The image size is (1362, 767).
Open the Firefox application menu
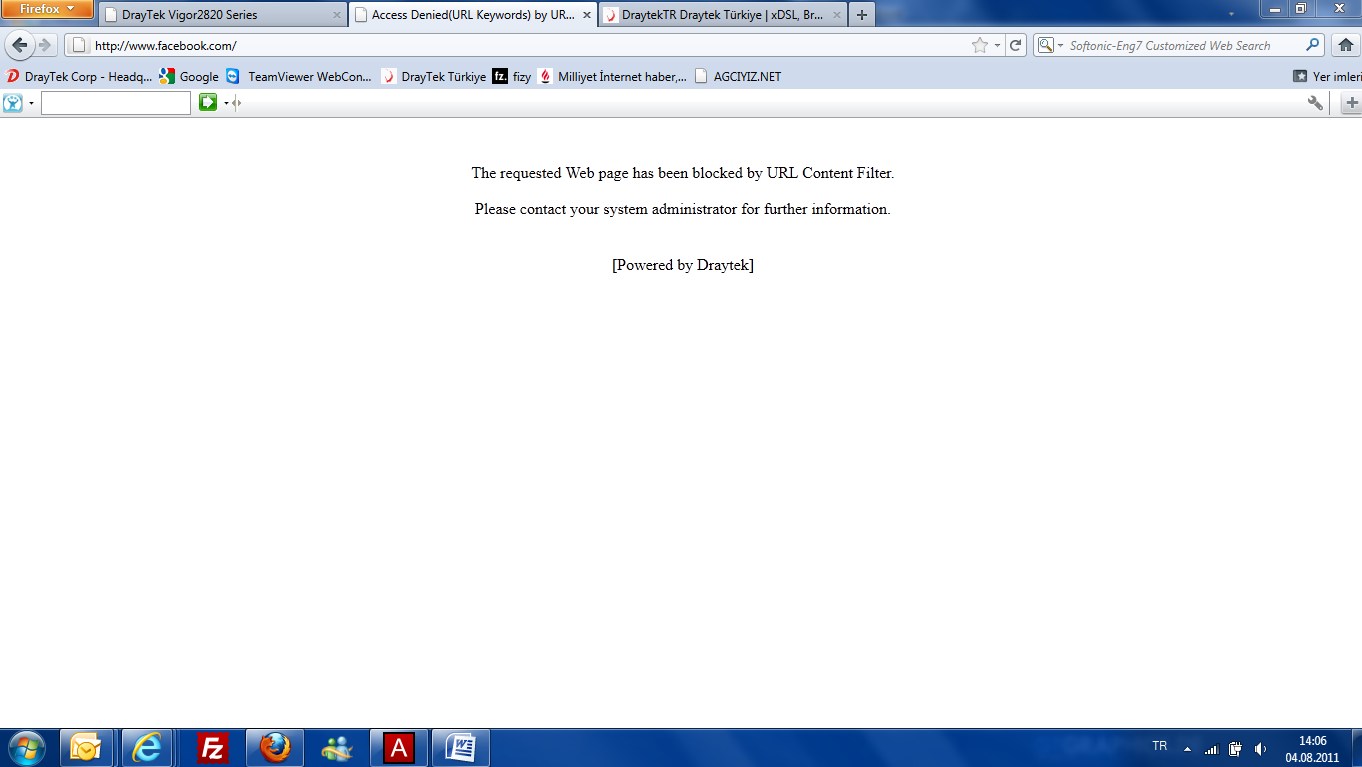[x=47, y=9]
